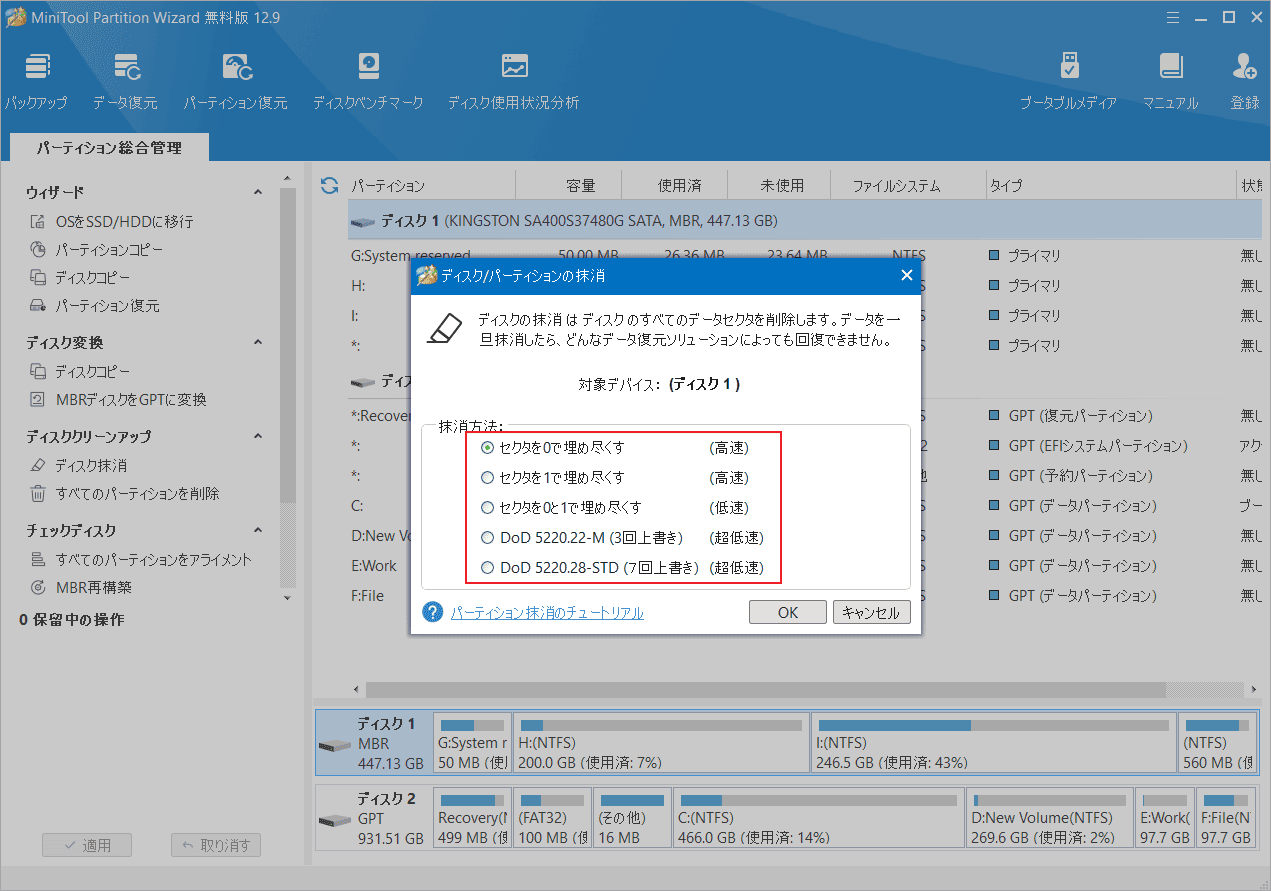Select (その他) 16 MB block in disk map

(632, 818)
